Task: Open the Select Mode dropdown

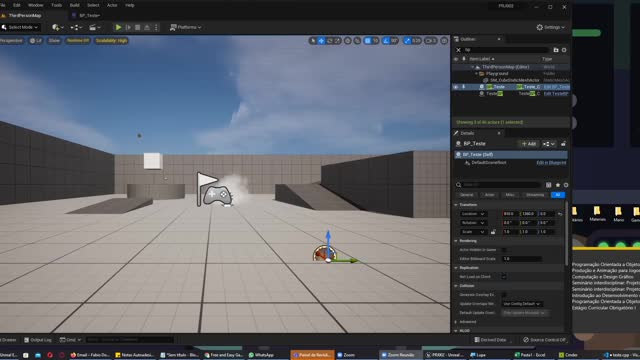Action: [20, 27]
